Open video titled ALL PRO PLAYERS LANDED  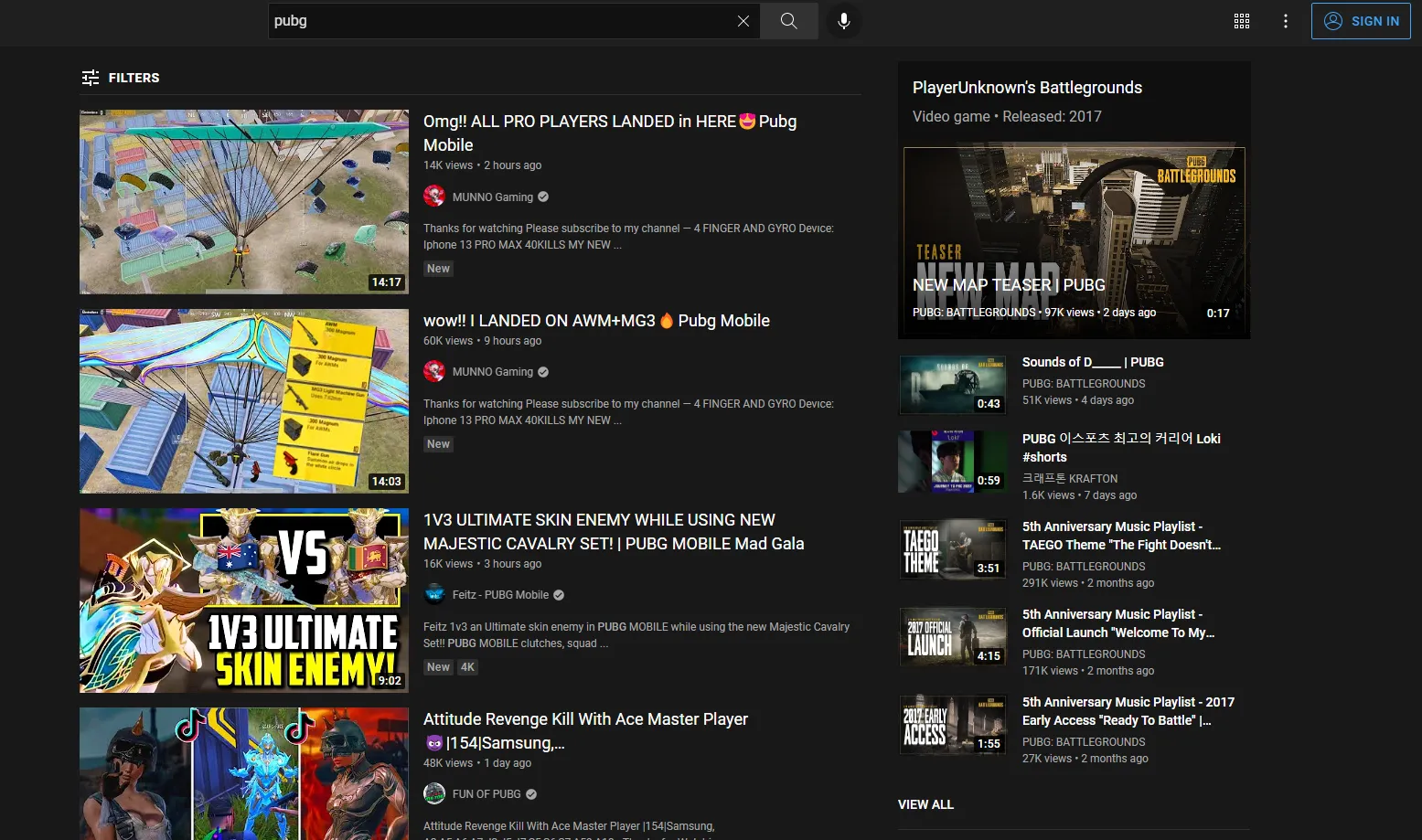[x=610, y=133]
